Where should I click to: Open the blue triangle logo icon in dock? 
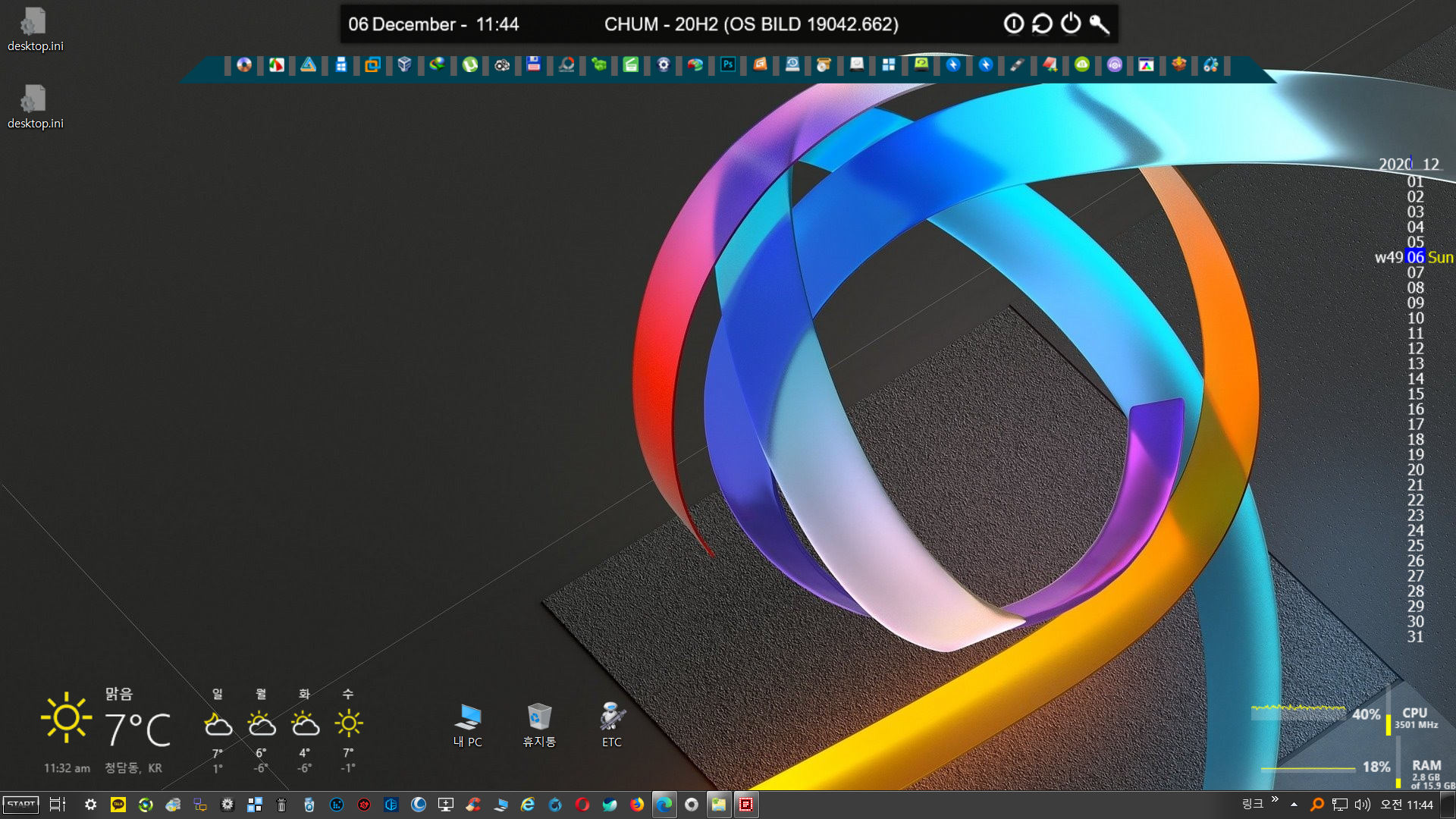click(x=308, y=64)
